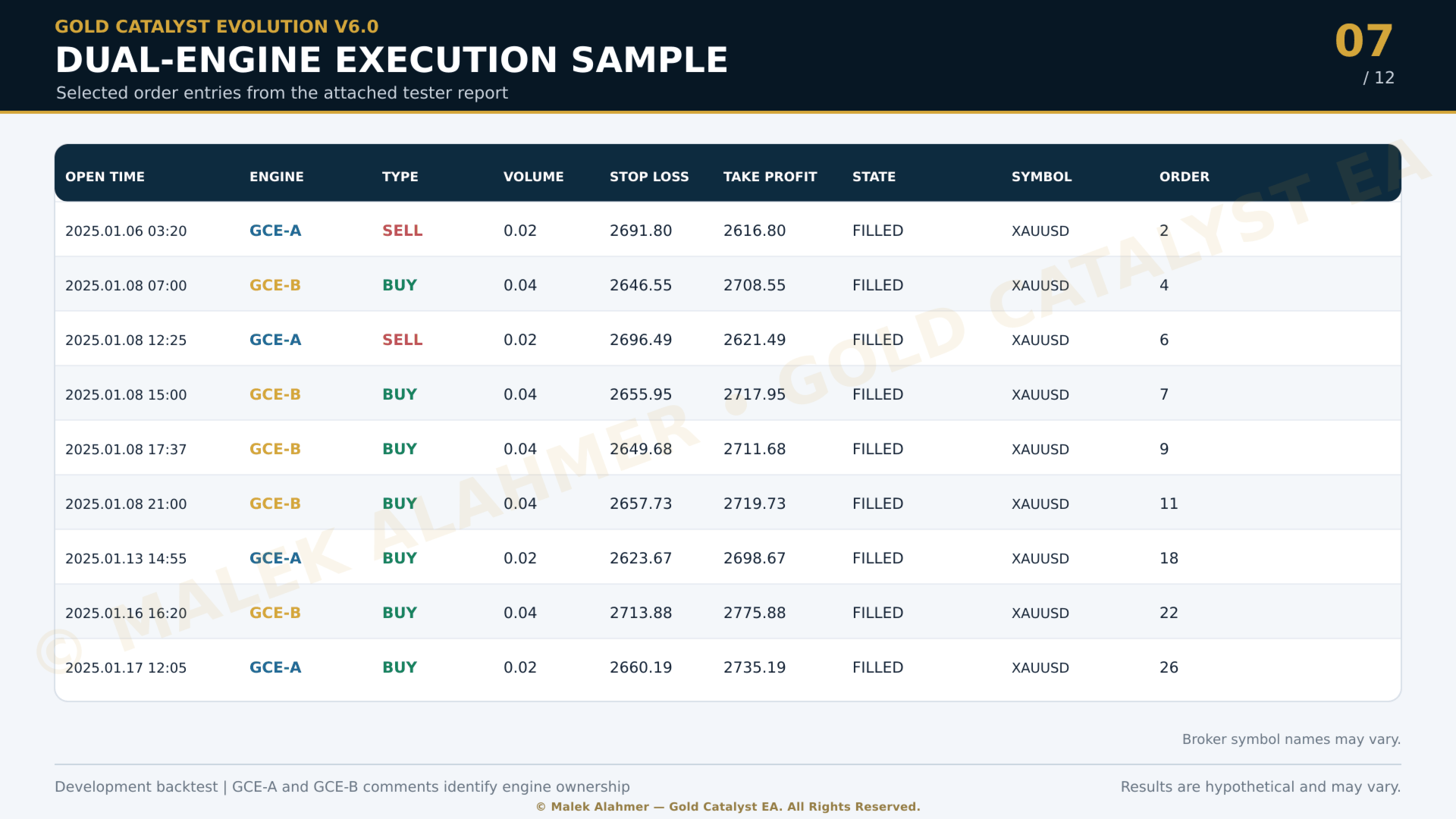Click take profit value 2717.95
This screenshot has width=1456, height=819.
tap(755, 394)
